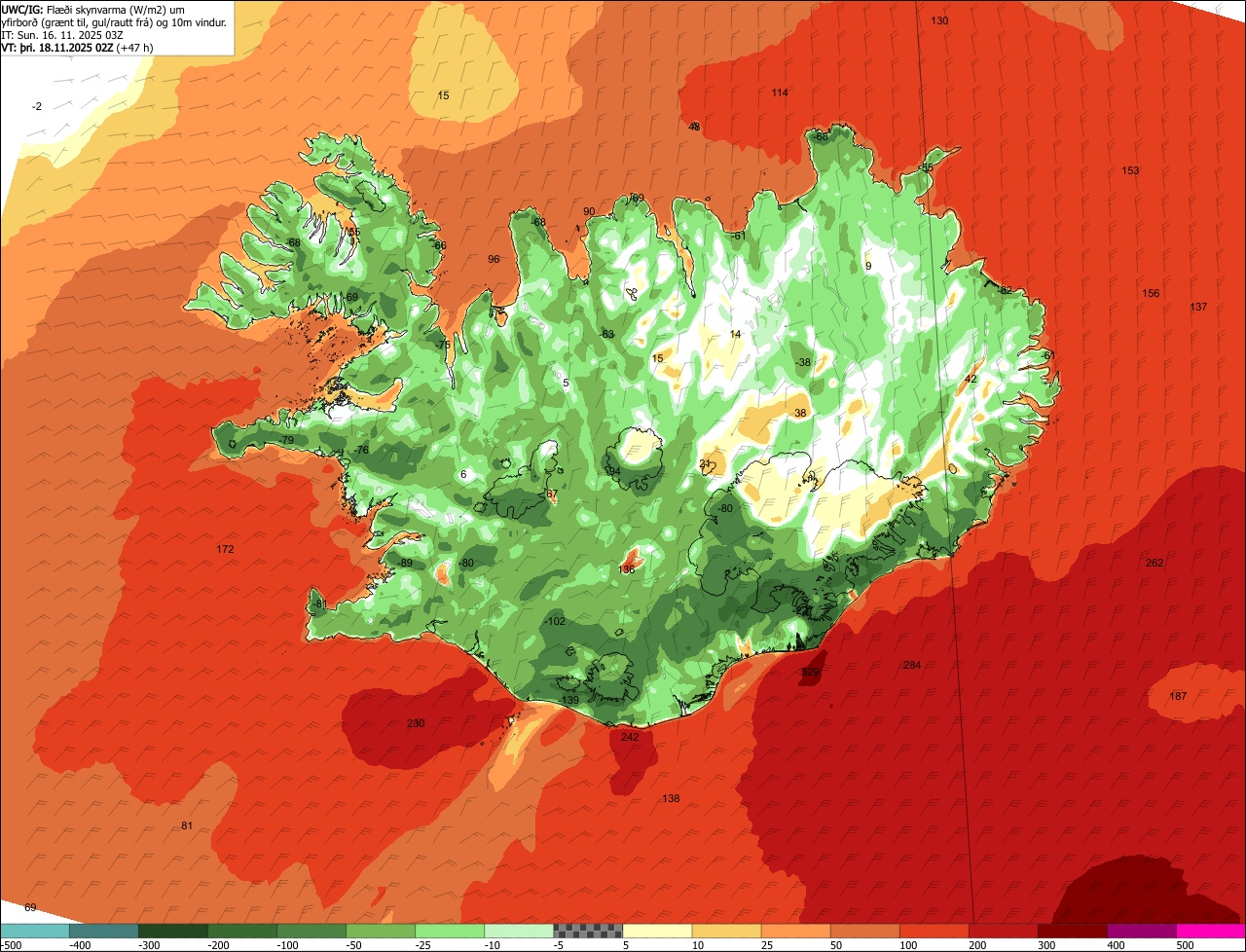Click the map value '262' on the right
The height and width of the screenshot is (952, 1246).
(1154, 563)
